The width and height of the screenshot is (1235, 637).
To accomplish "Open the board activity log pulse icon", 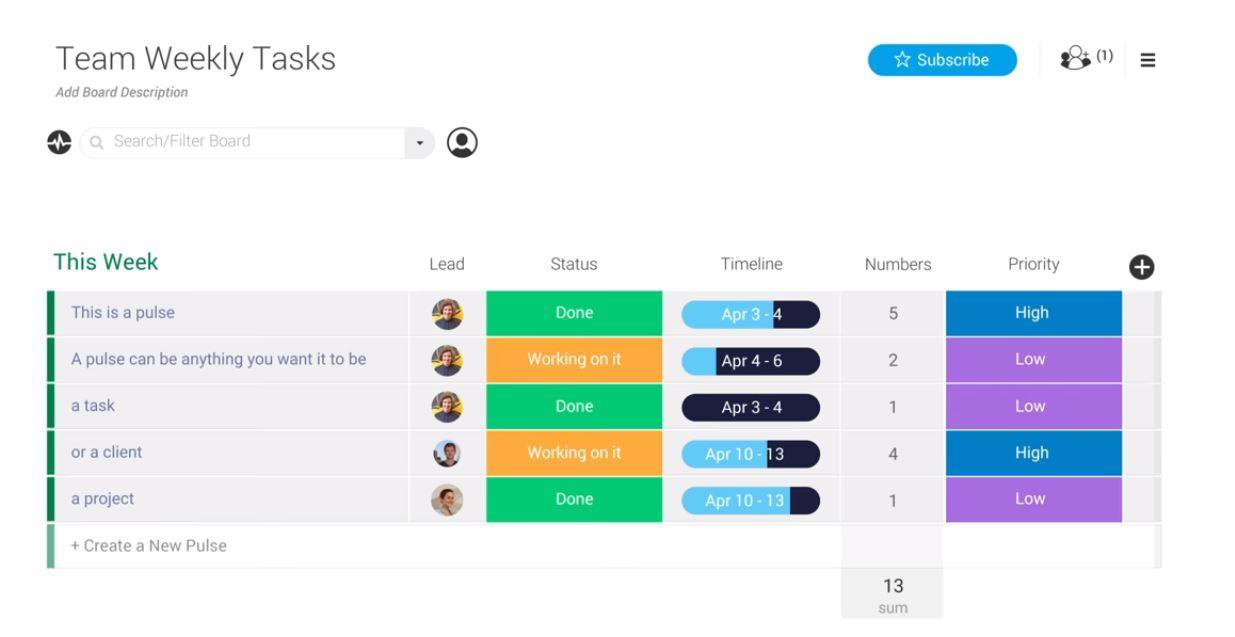I will click(59, 141).
